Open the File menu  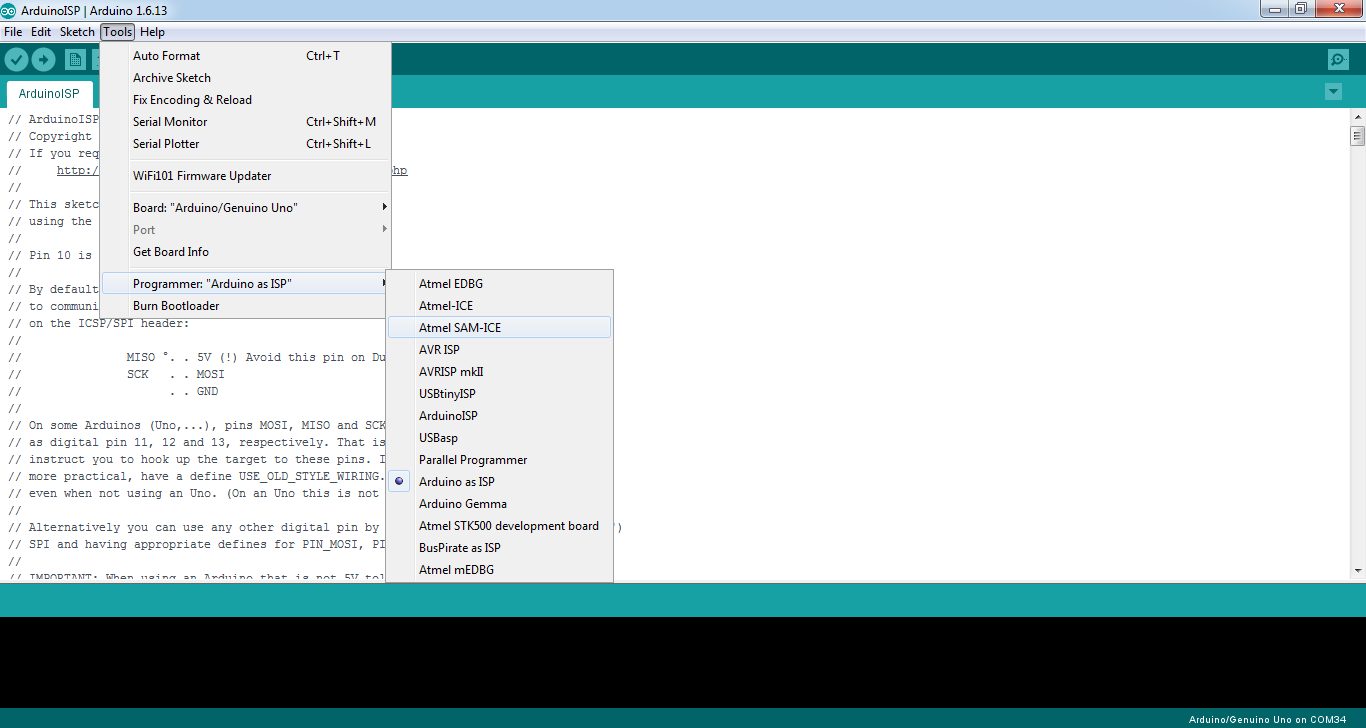[13, 32]
